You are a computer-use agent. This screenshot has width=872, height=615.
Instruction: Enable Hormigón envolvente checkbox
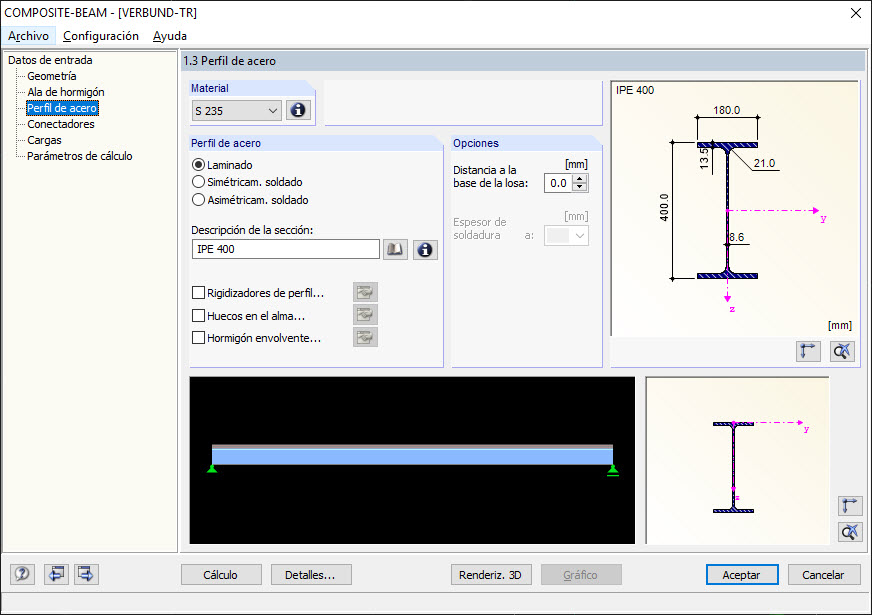pos(198,338)
